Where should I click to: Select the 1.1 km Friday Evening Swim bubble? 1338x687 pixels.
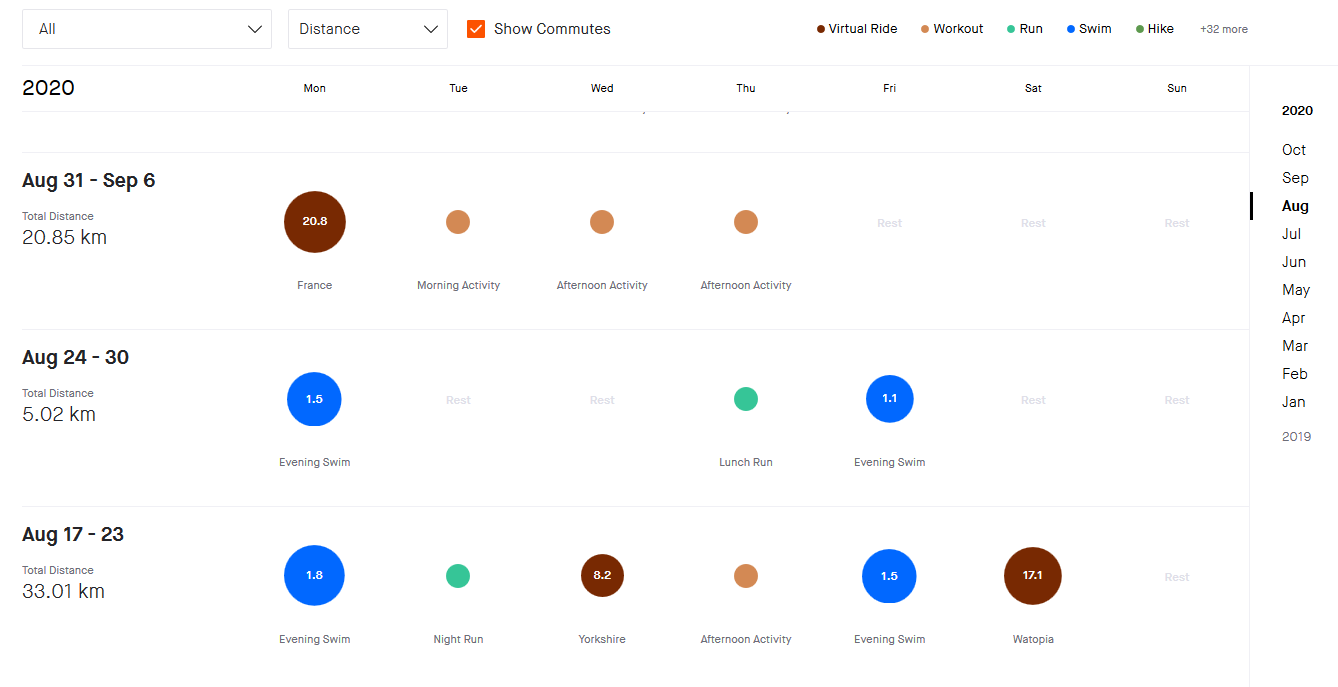pos(889,399)
